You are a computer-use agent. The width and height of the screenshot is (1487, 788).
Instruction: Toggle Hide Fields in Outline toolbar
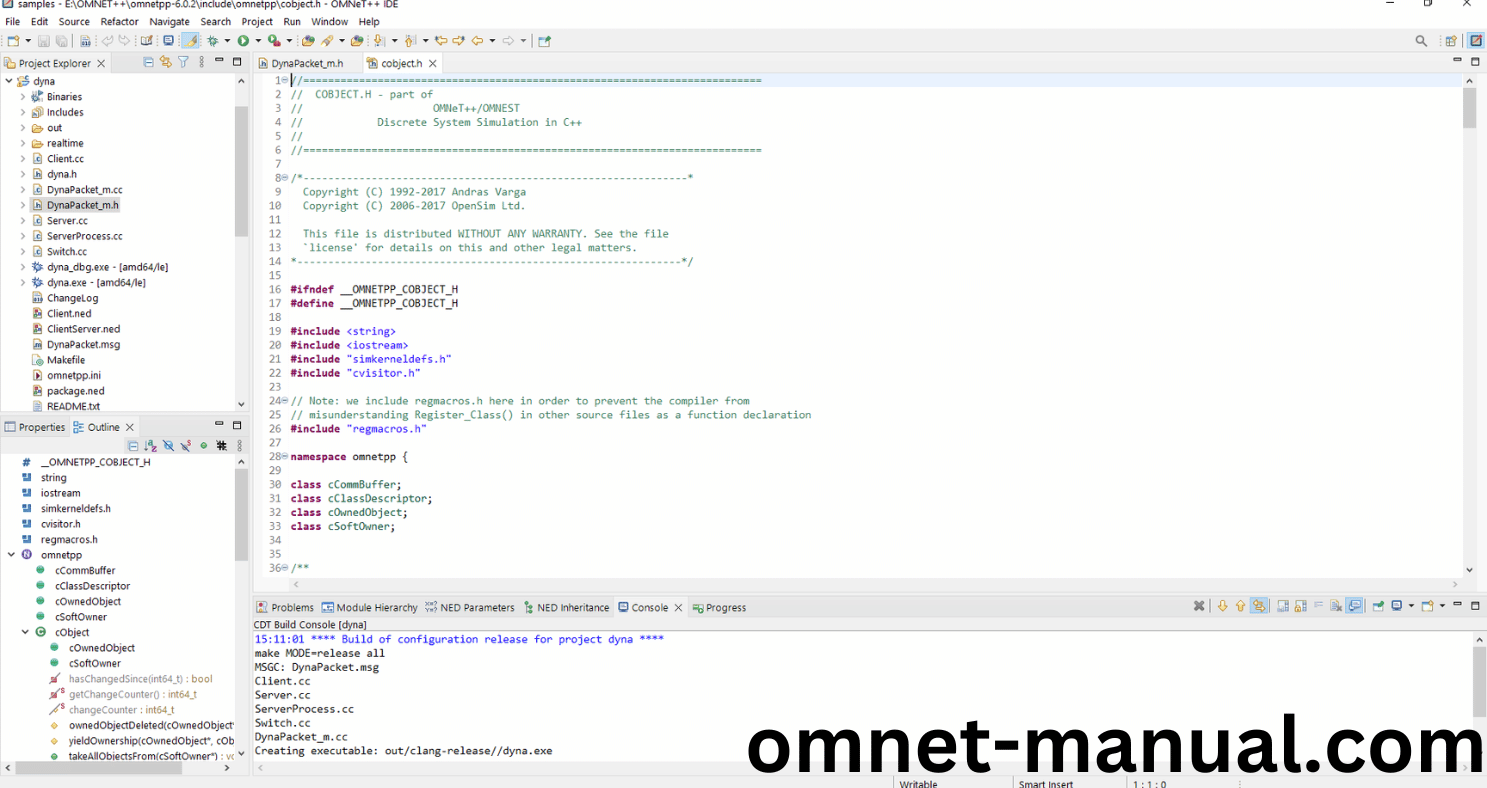[x=168, y=446]
